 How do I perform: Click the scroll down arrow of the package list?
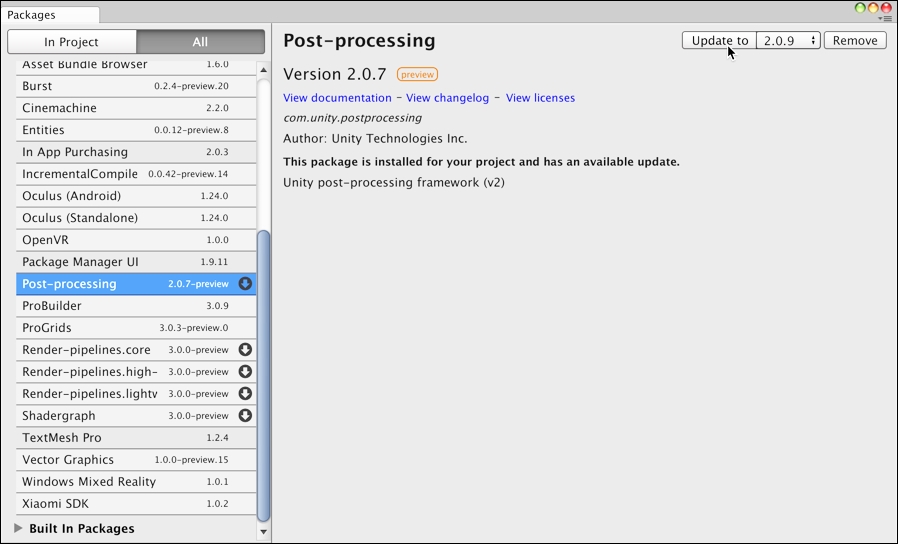pyautogui.click(x=263, y=531)
